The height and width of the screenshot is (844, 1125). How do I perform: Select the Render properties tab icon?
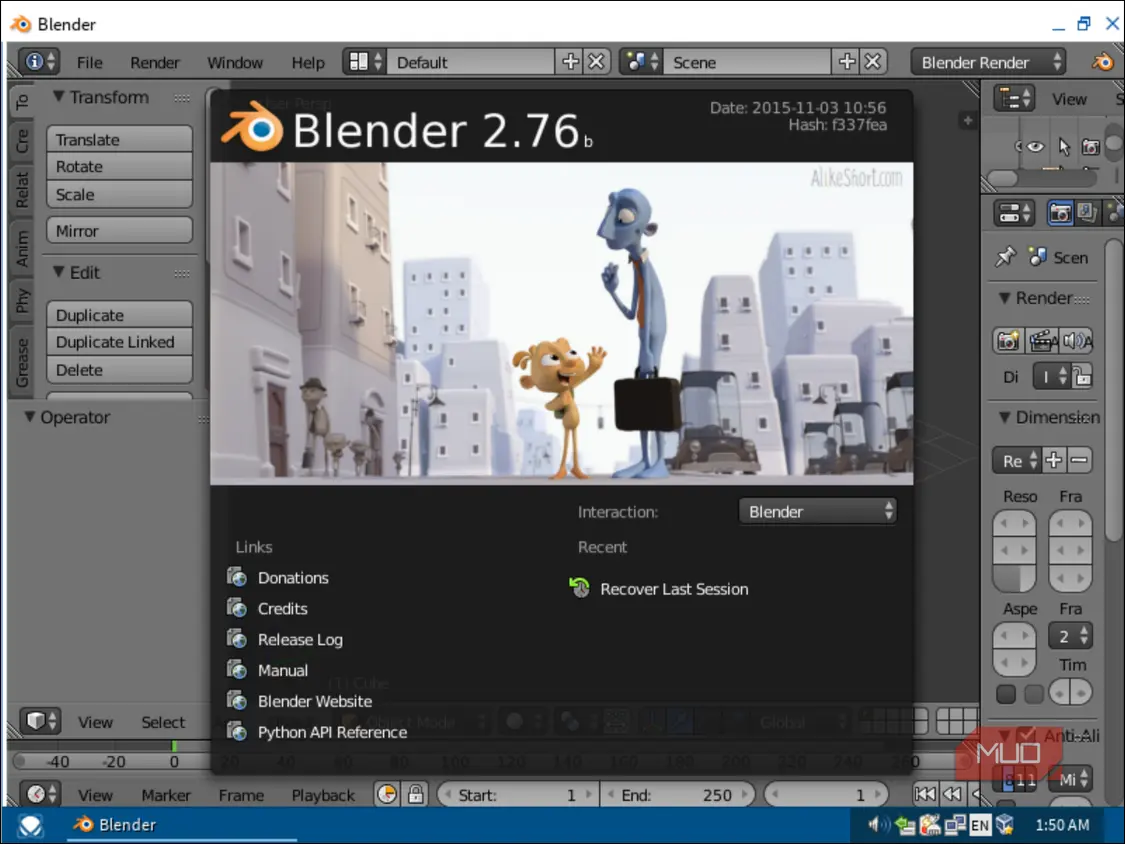click(1060, 212)
